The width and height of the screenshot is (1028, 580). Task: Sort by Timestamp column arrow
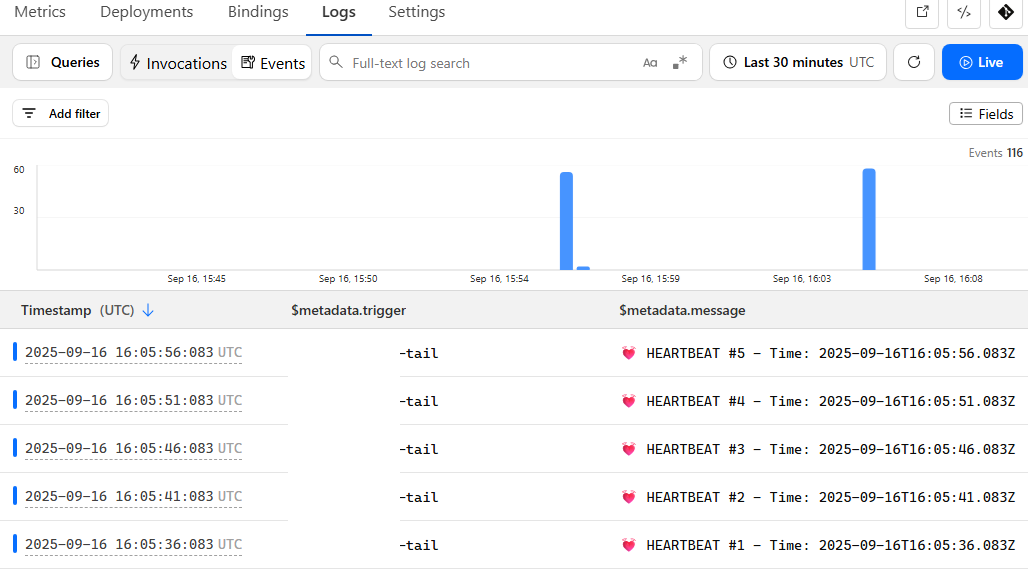(x=148, y=310)
